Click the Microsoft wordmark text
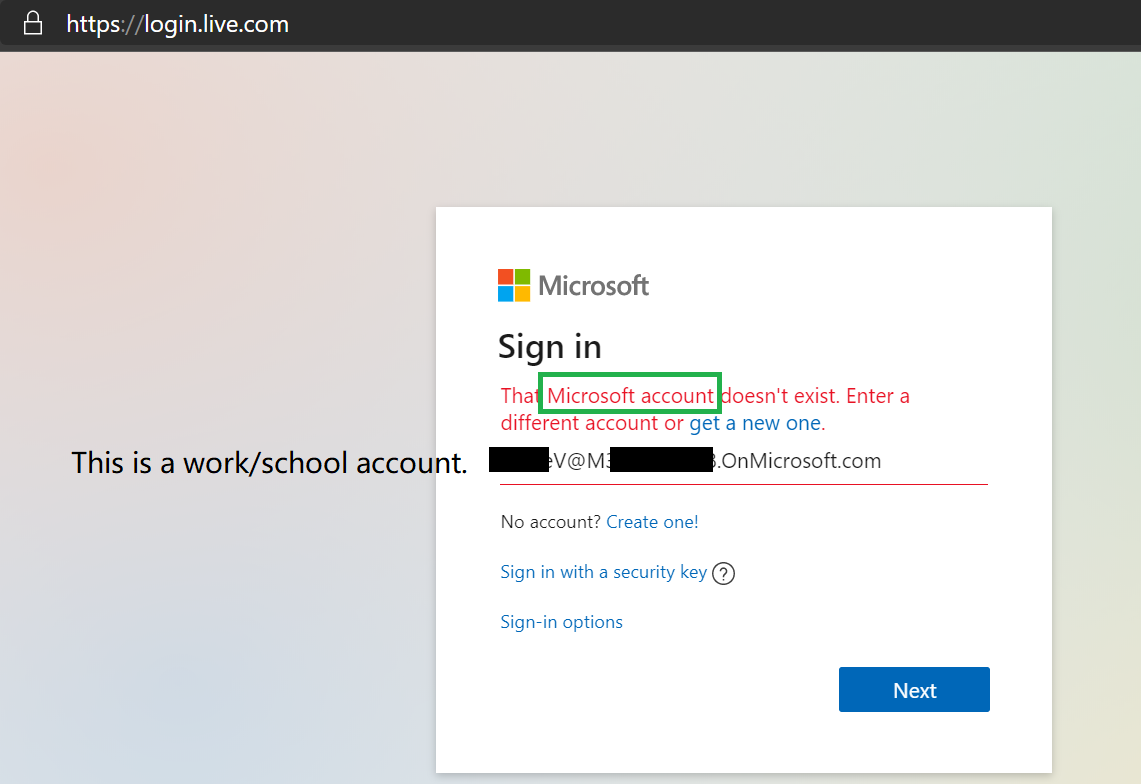This screenshot has height=784, width=1141. [x=593, y=286]
